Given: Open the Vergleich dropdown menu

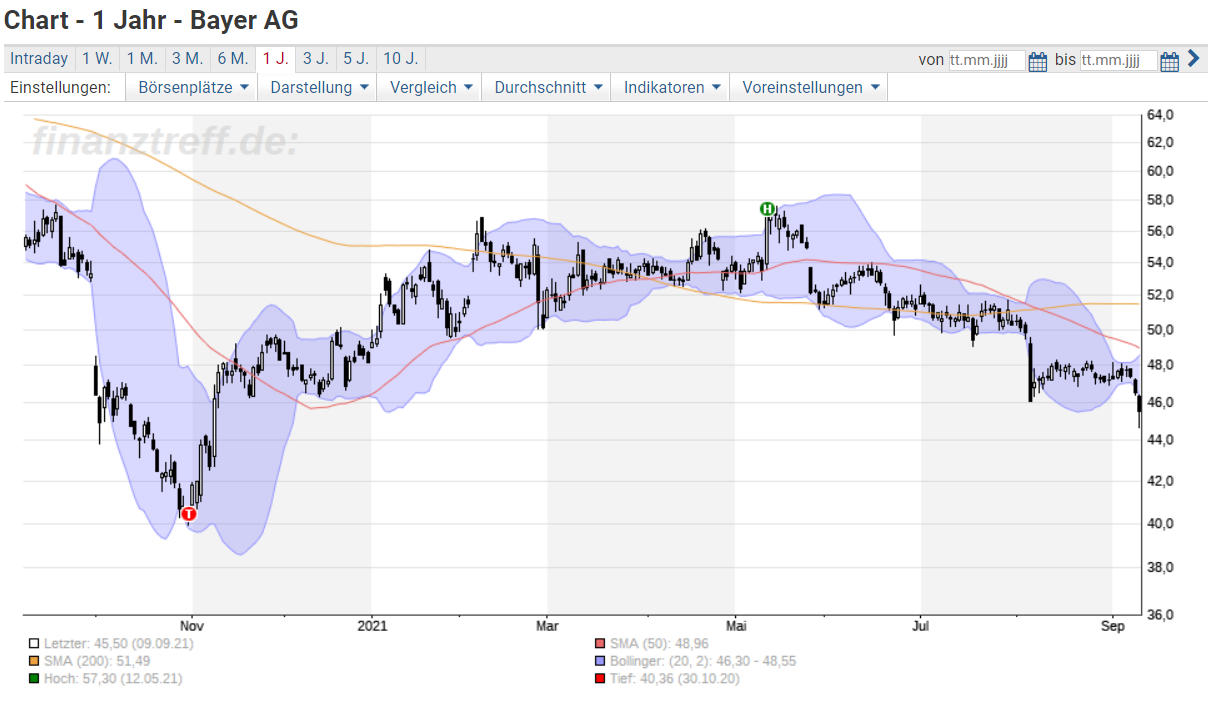Looking at the screenshot, I should point(430,87).
